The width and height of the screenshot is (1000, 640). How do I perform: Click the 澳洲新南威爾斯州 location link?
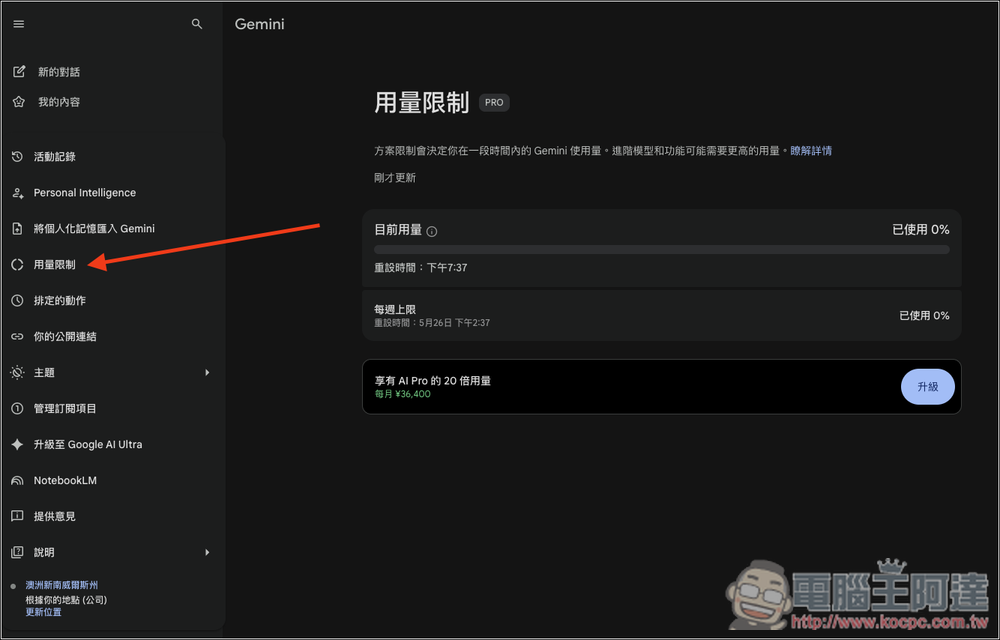coord(62,585)
